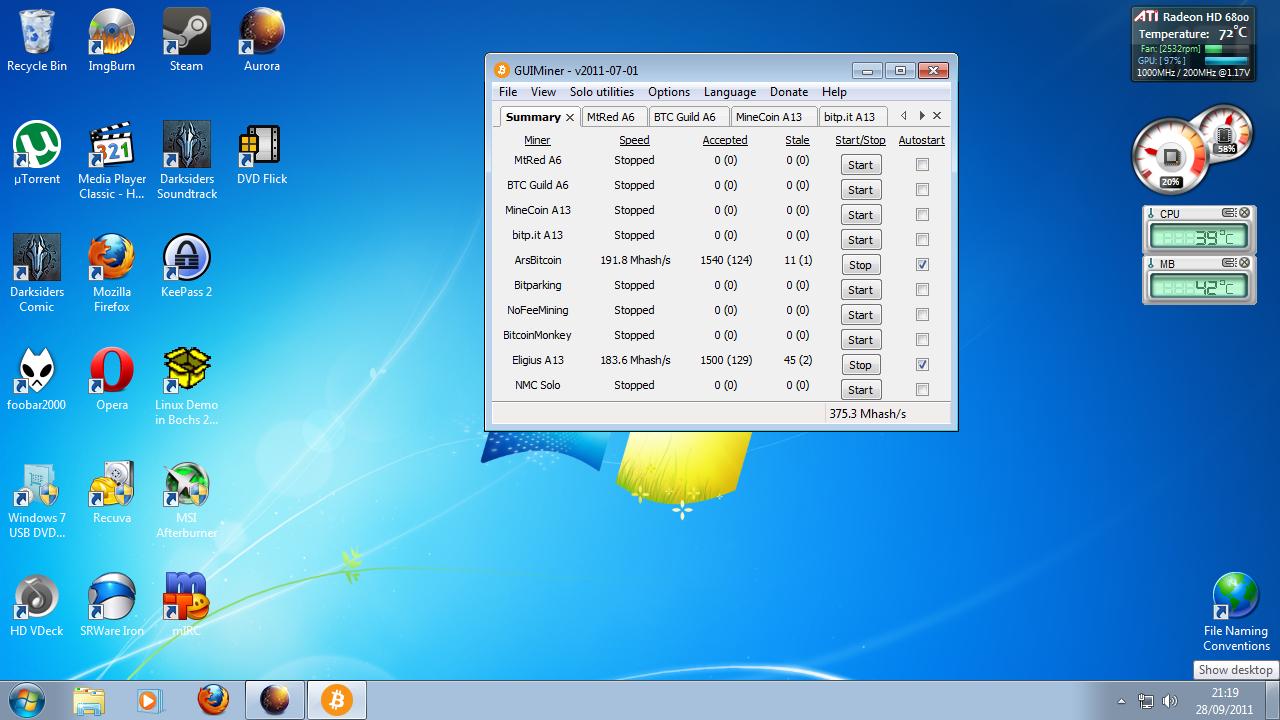The width and height of the screenshot is (1280, 720).
Task: Select the MSI Afterburner desktop icon
Action: [x=187, y=499]
